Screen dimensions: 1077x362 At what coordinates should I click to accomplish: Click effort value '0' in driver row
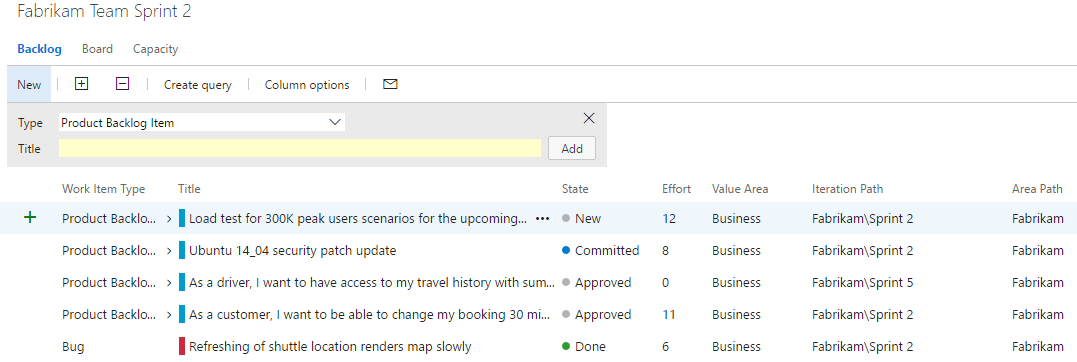pyautogui.click(x=666, y=282)
